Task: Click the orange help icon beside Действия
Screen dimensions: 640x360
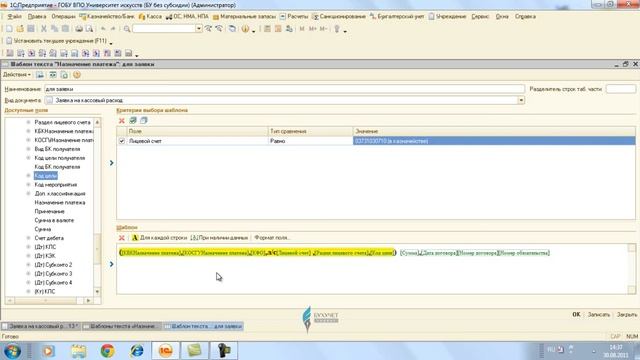Action: pos(77,75)
